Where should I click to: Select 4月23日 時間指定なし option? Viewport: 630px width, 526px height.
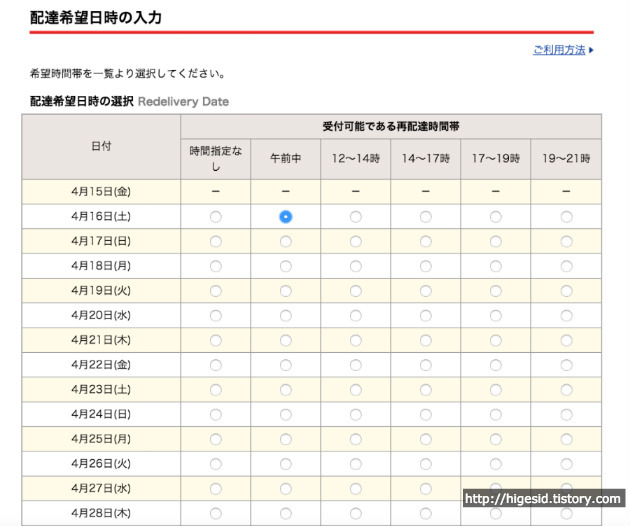[216, 390]
